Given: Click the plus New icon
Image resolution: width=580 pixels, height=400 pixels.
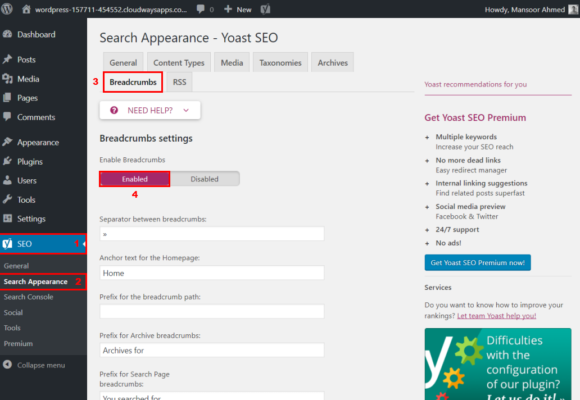Looking at the screenshot, I should click(x=228, y=9).
